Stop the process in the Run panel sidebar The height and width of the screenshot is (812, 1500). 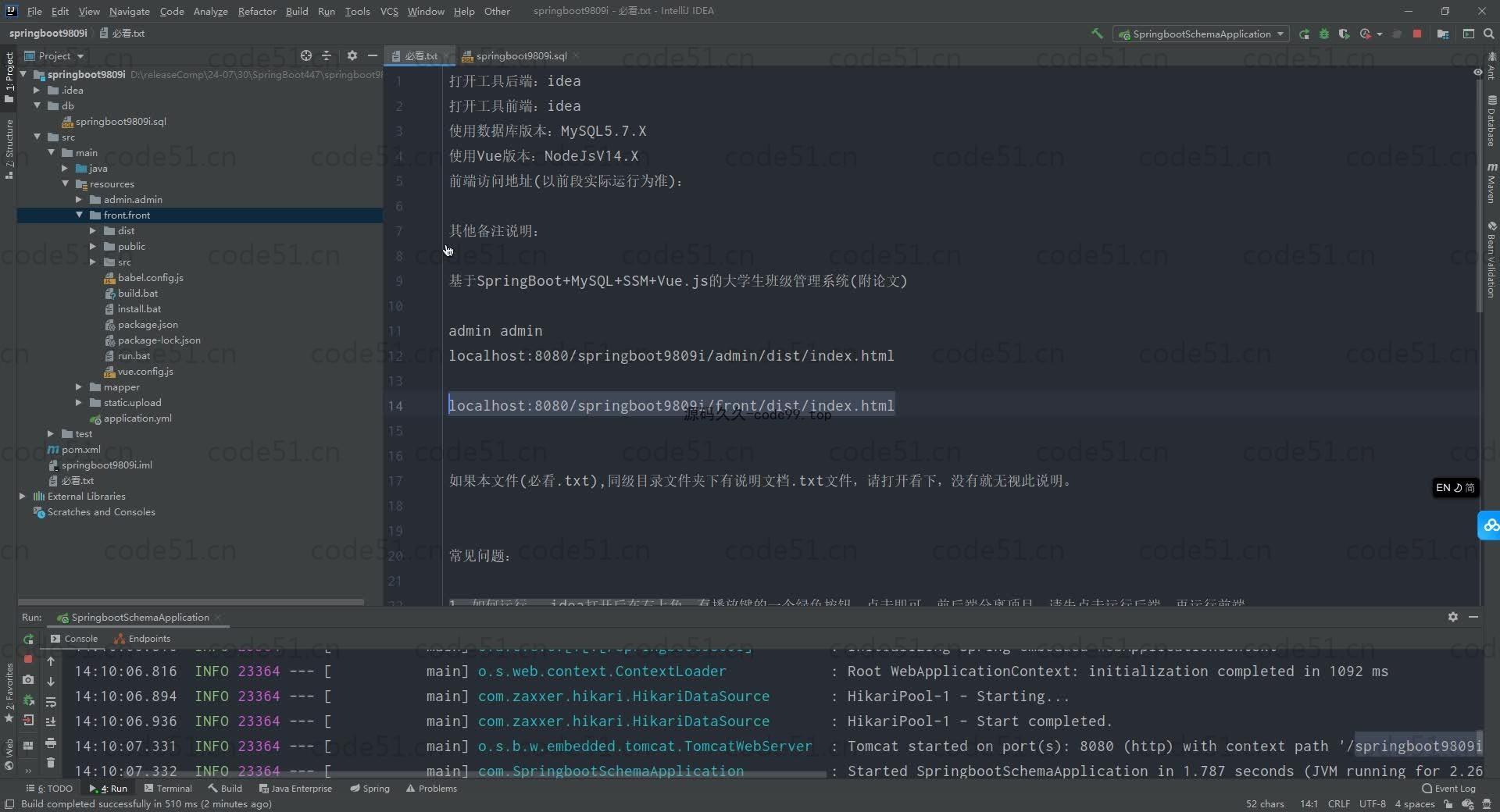(28, 660)
